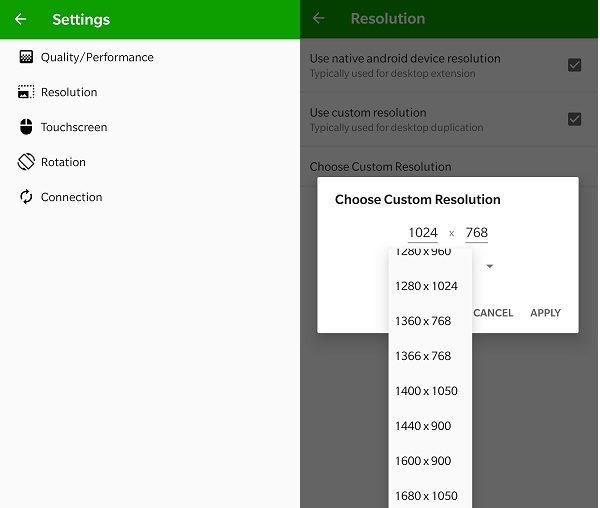Screen dimensions: 600x508
Task: Pick 1440 x 900 from the list
Action: tap(426, 426)
